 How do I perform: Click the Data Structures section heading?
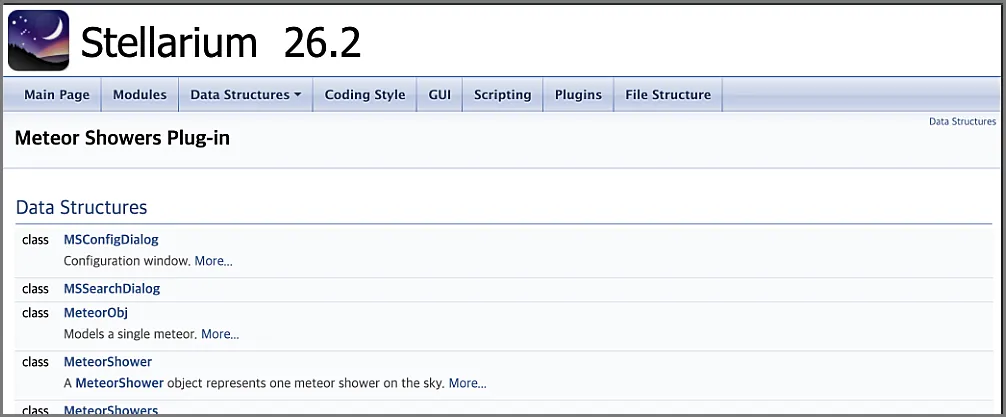tap(81, 207)
